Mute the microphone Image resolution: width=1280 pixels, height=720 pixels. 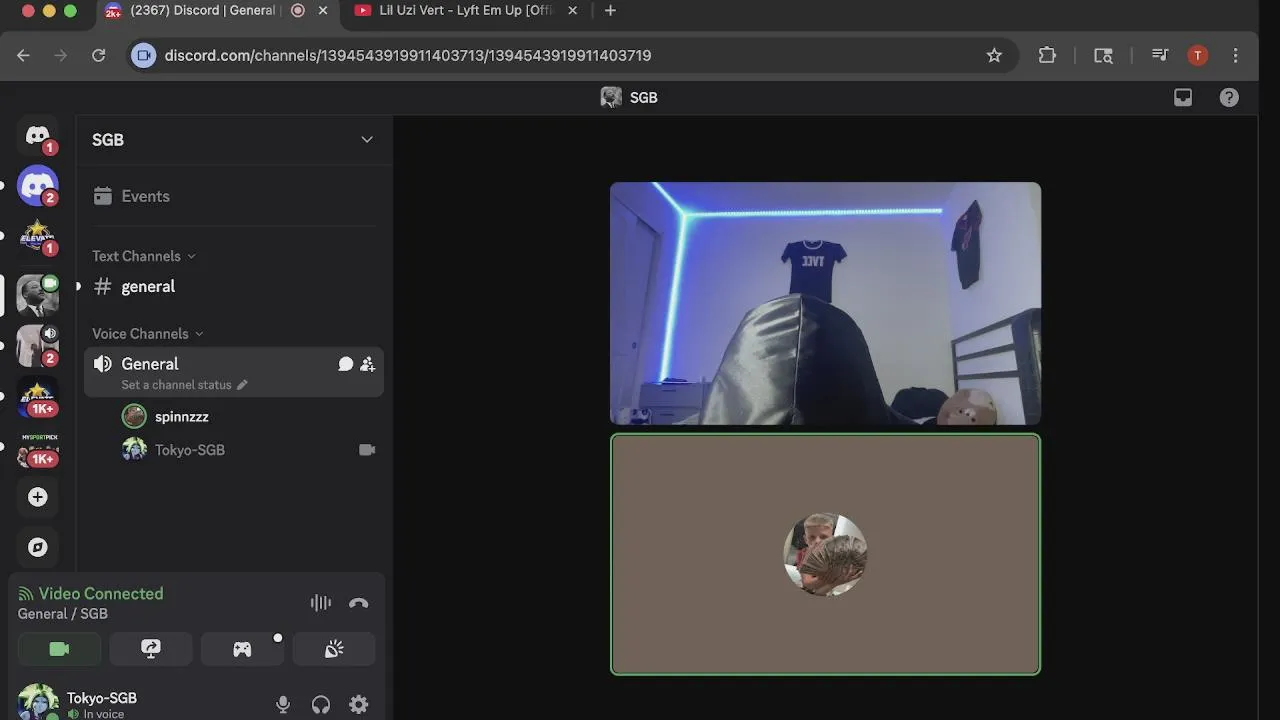[283, 705]
